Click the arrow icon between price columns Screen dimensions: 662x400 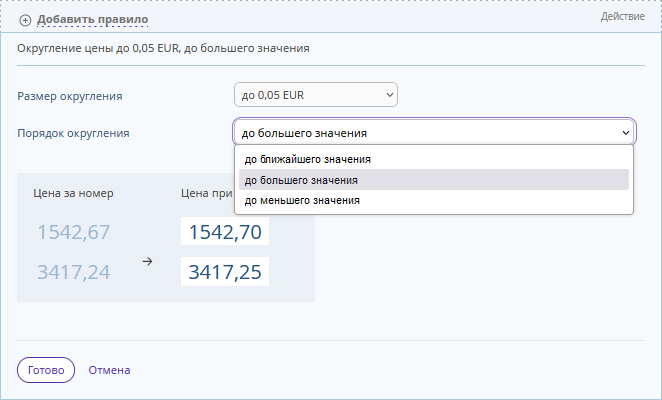(x=147, y=261)
